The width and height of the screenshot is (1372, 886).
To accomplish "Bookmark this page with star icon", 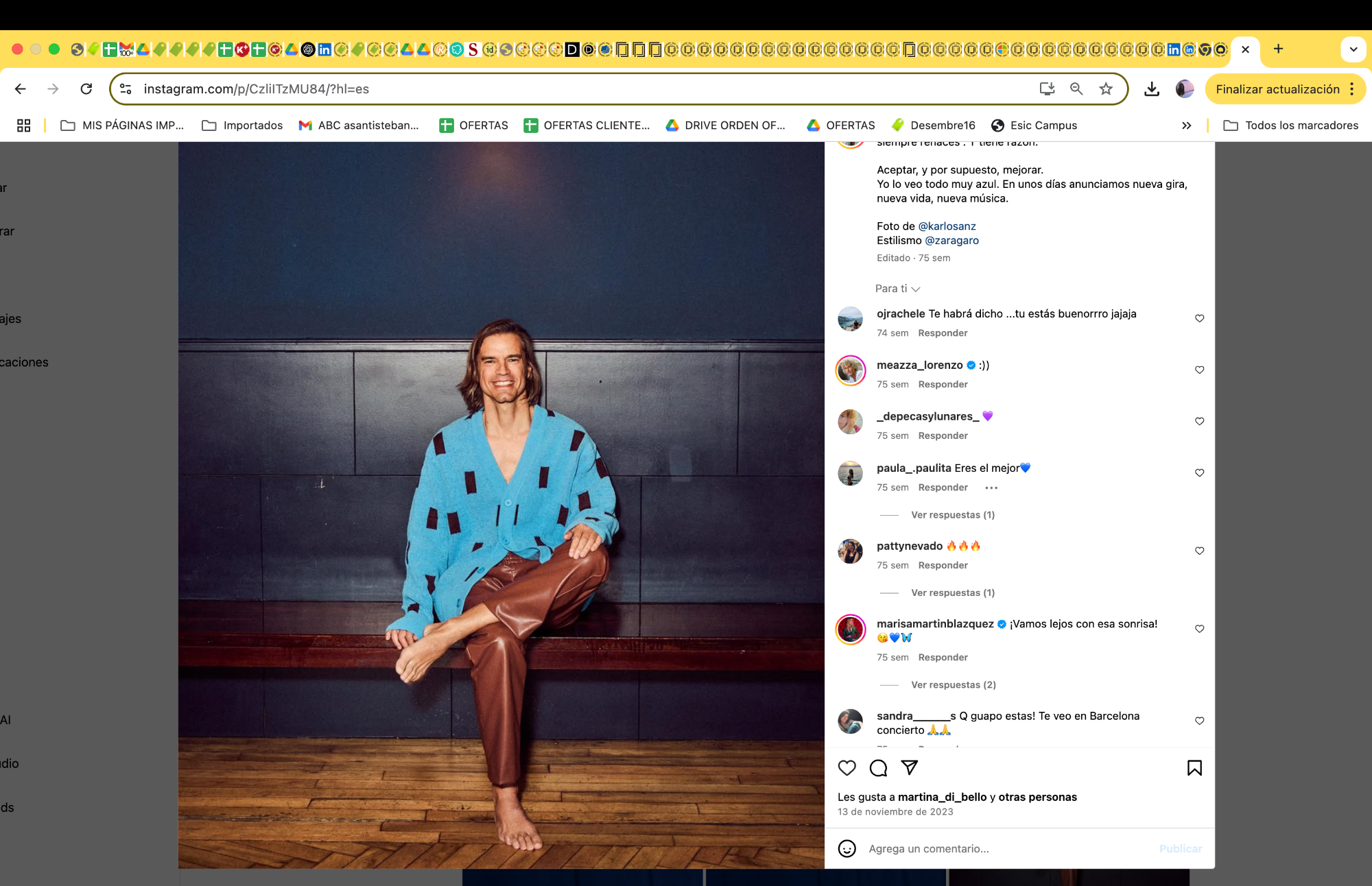I will (x=1106, y=88).
